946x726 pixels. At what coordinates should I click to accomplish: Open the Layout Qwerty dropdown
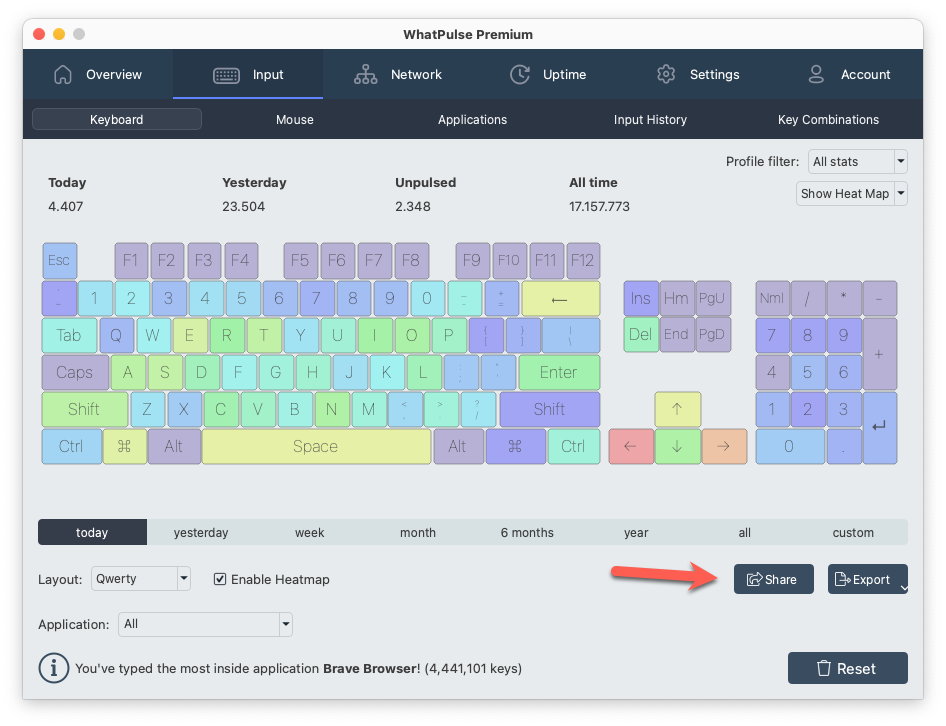tap(140, 579)
